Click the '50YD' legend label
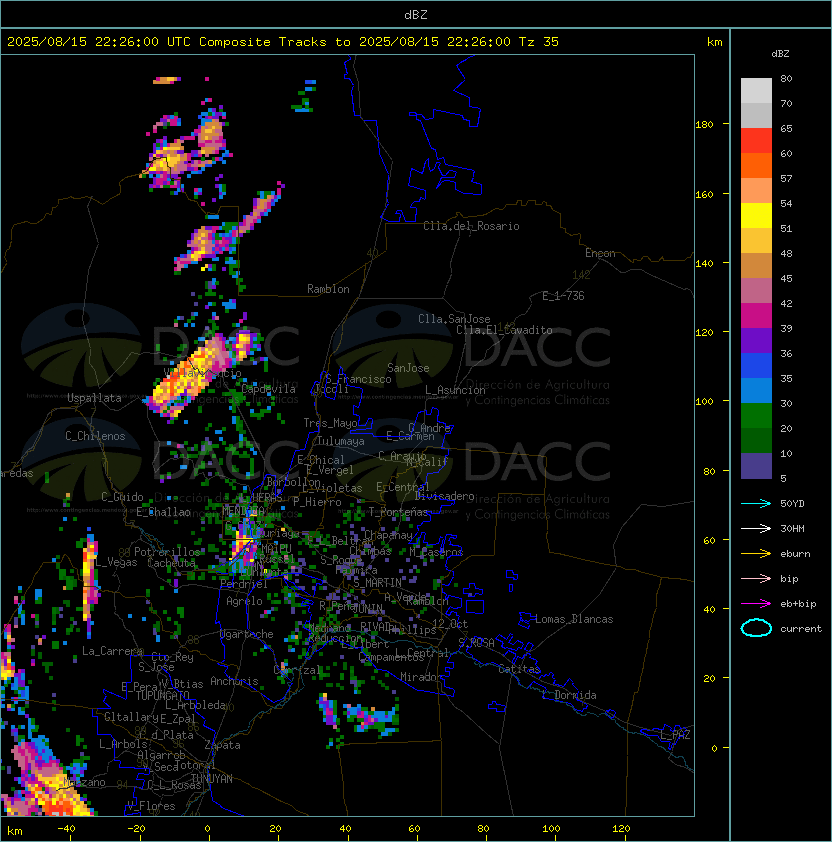 [792, 503]
